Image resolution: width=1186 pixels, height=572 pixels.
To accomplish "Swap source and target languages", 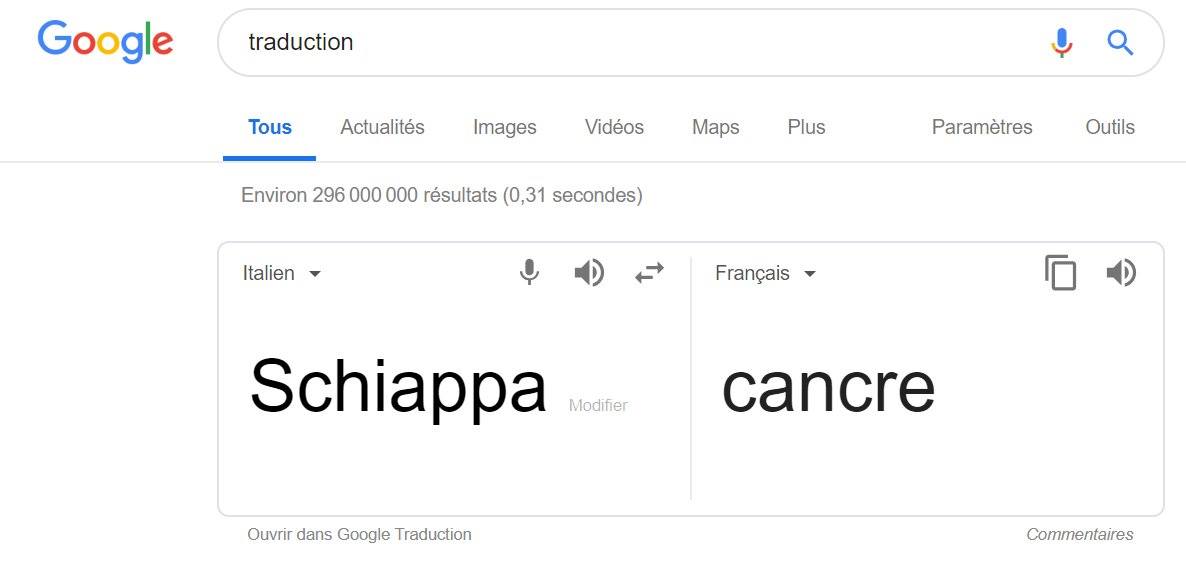I will tap(649, 272).
